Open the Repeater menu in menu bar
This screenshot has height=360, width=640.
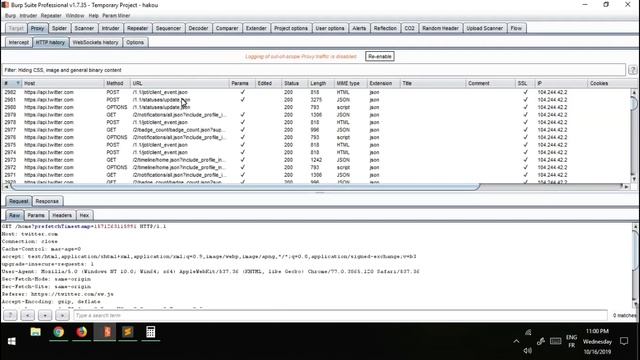(51, 16)
